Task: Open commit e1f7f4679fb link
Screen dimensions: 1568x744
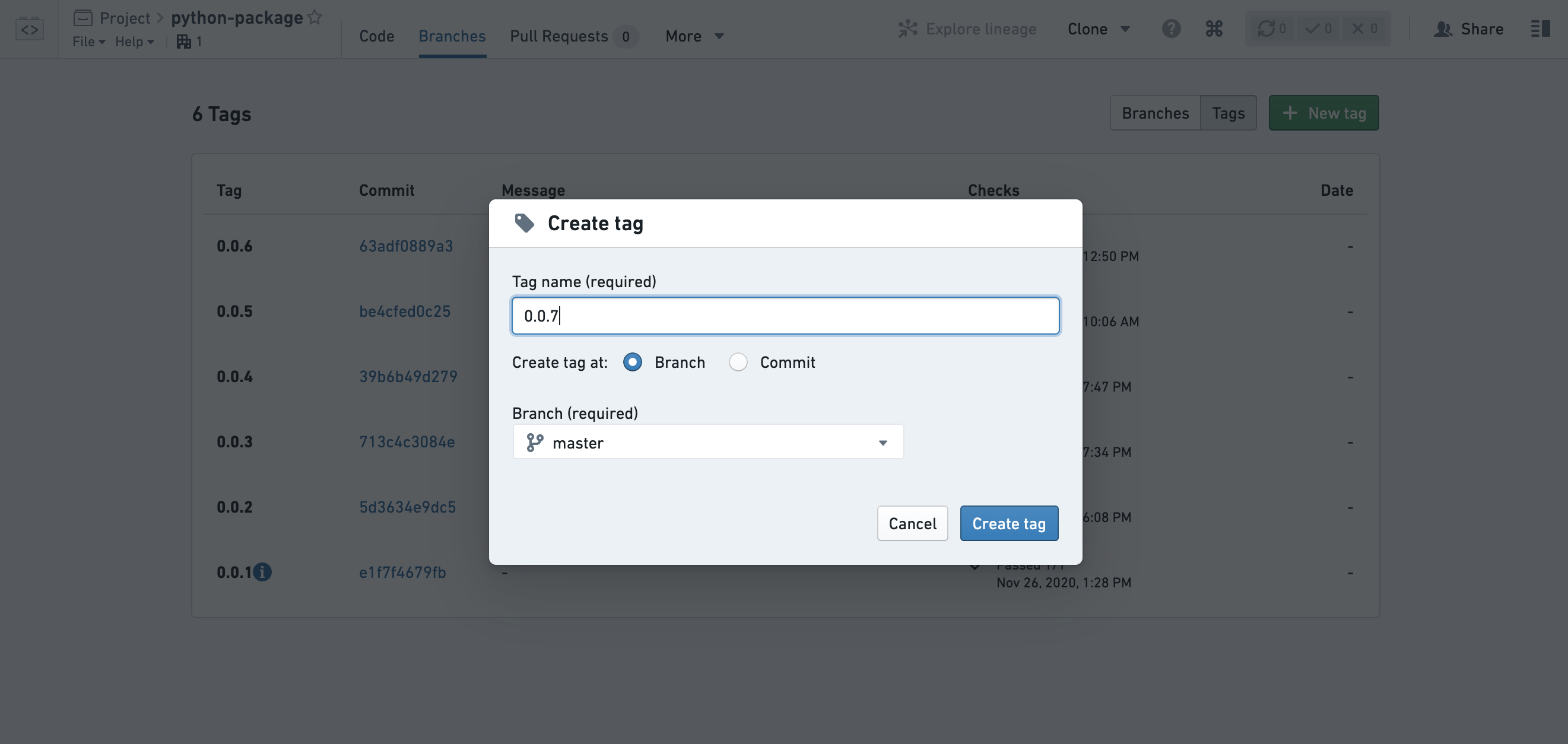Action: pos(402,572)
